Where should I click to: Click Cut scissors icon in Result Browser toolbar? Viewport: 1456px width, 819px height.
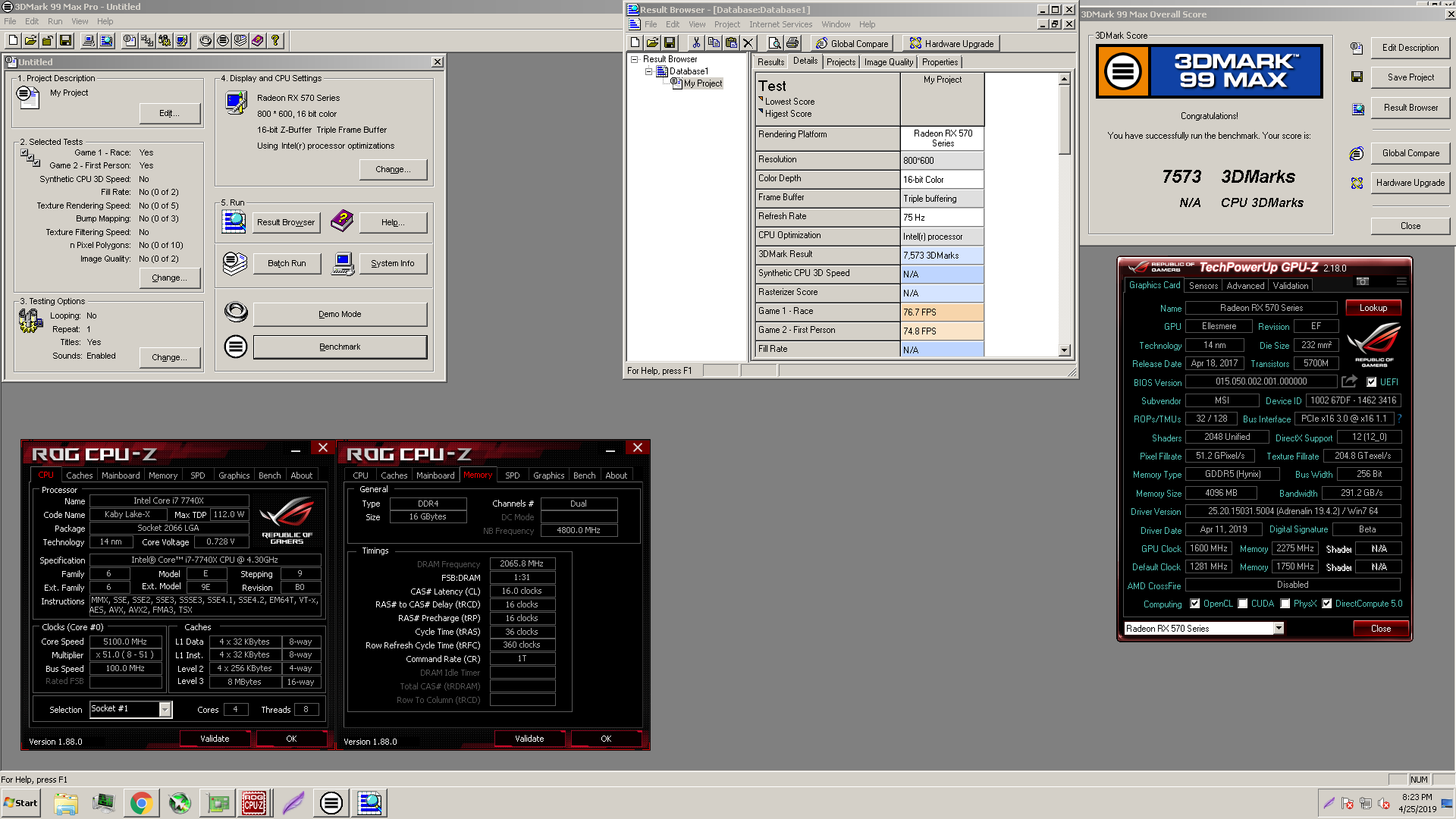tap(696, 43)
